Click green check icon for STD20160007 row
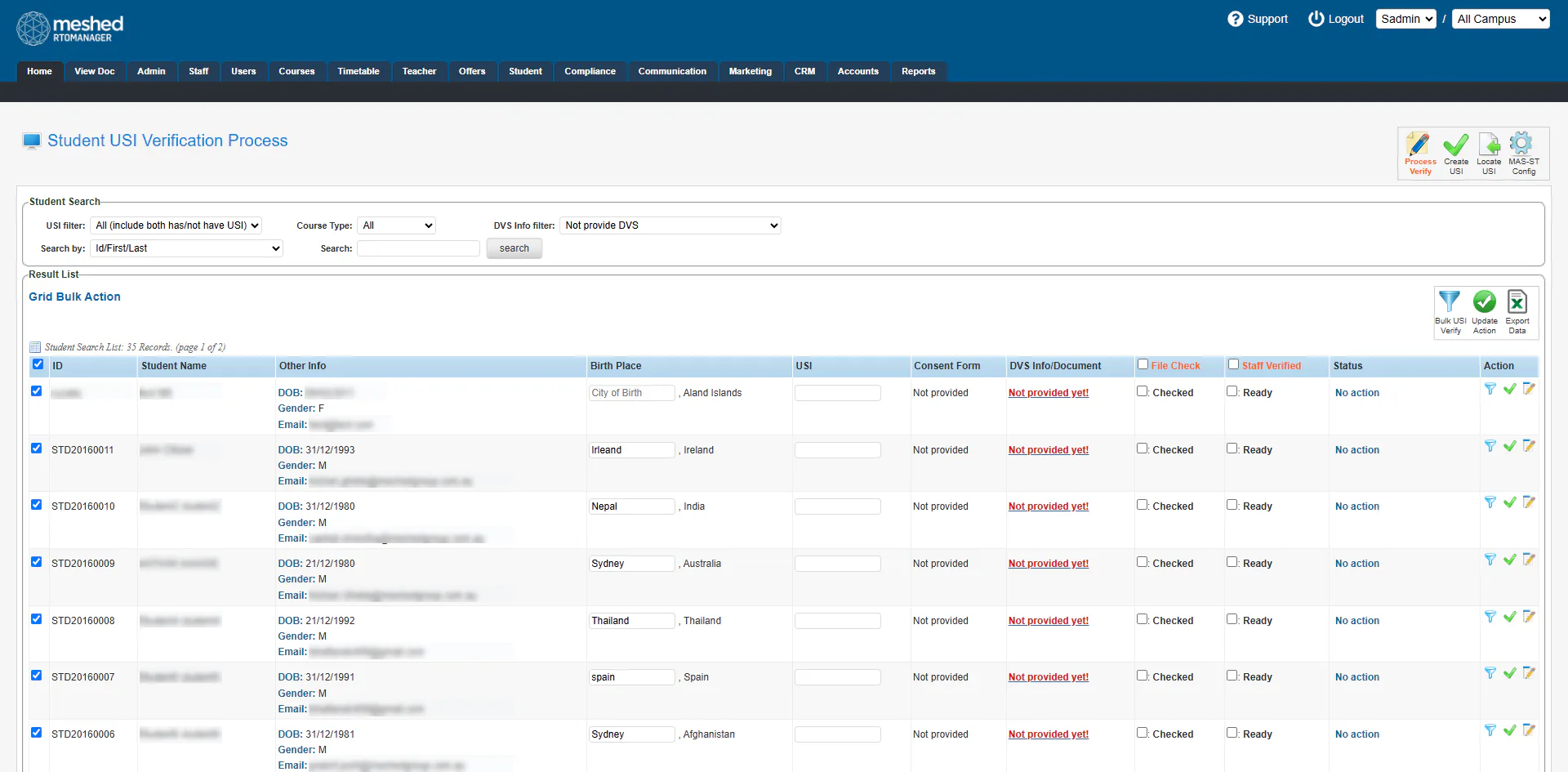The height and width of the screenshot is (772, 1568). tap(1509, 673)
